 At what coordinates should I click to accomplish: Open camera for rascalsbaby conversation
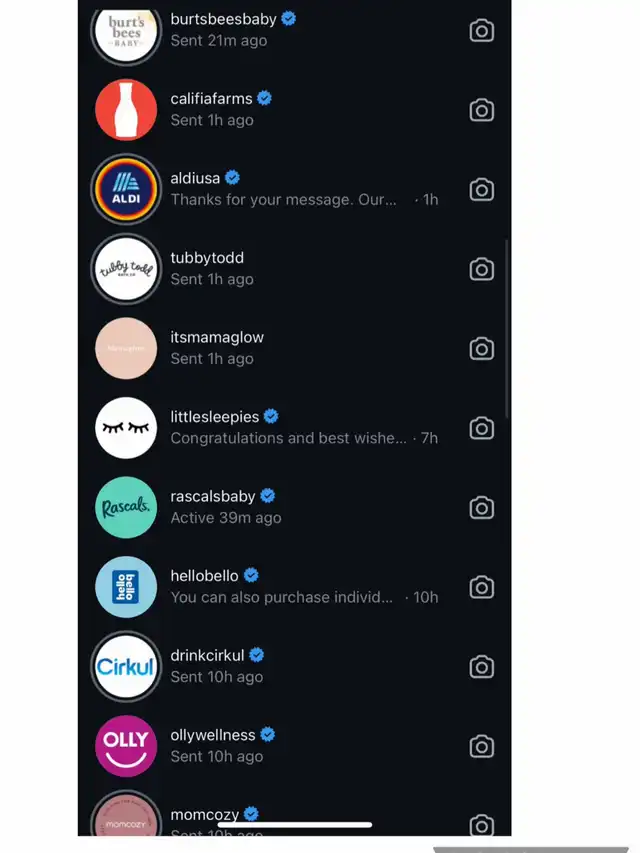482,507
